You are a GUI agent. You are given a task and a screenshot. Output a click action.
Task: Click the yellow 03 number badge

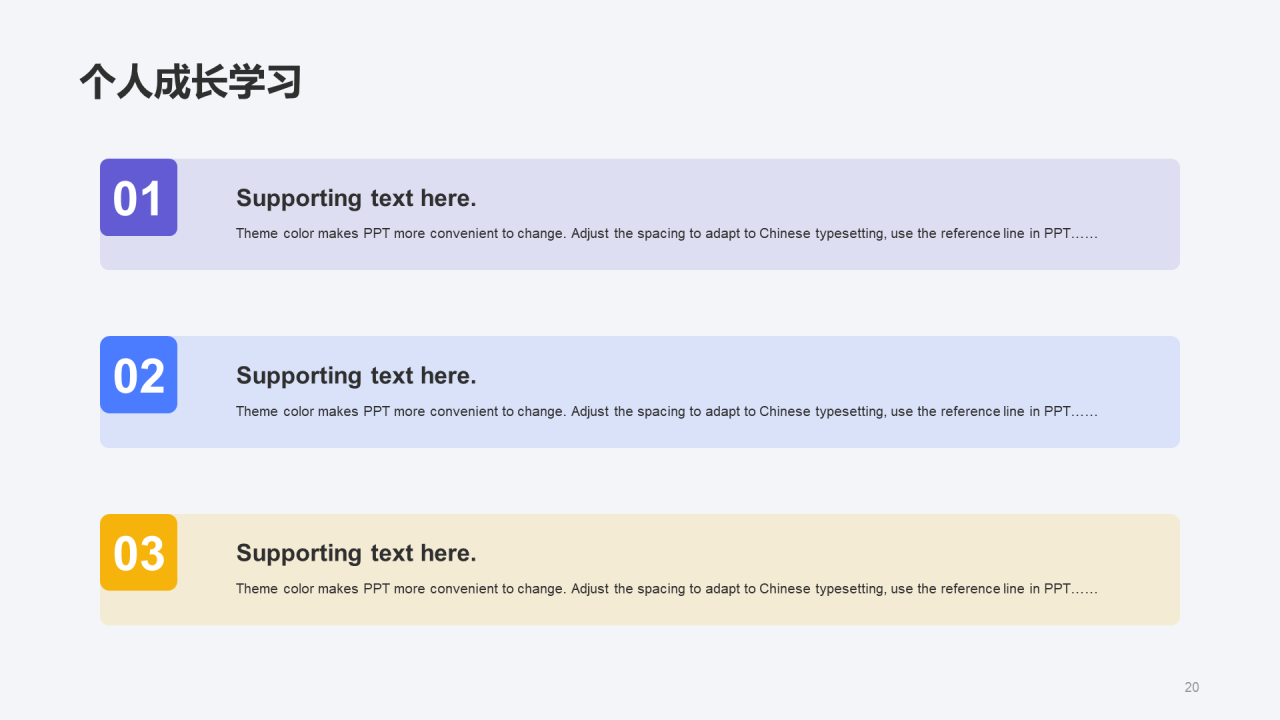tap(139, 552)
